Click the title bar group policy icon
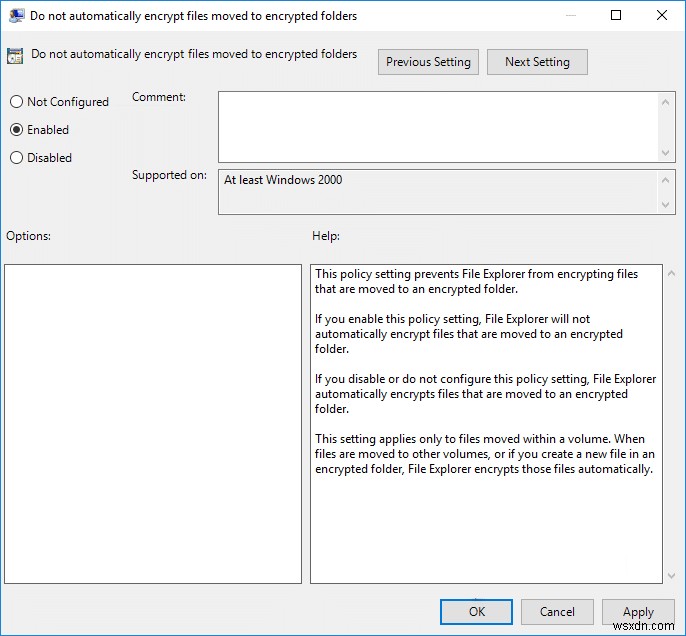Image resolution: width=686 pixels, height=636 pixels. (16, 16)
